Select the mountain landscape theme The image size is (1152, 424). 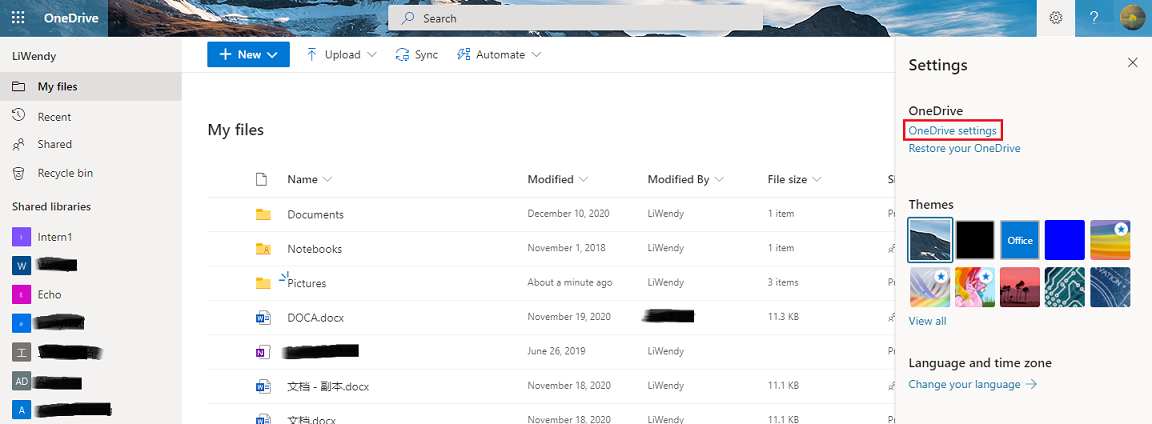(930, 240)
